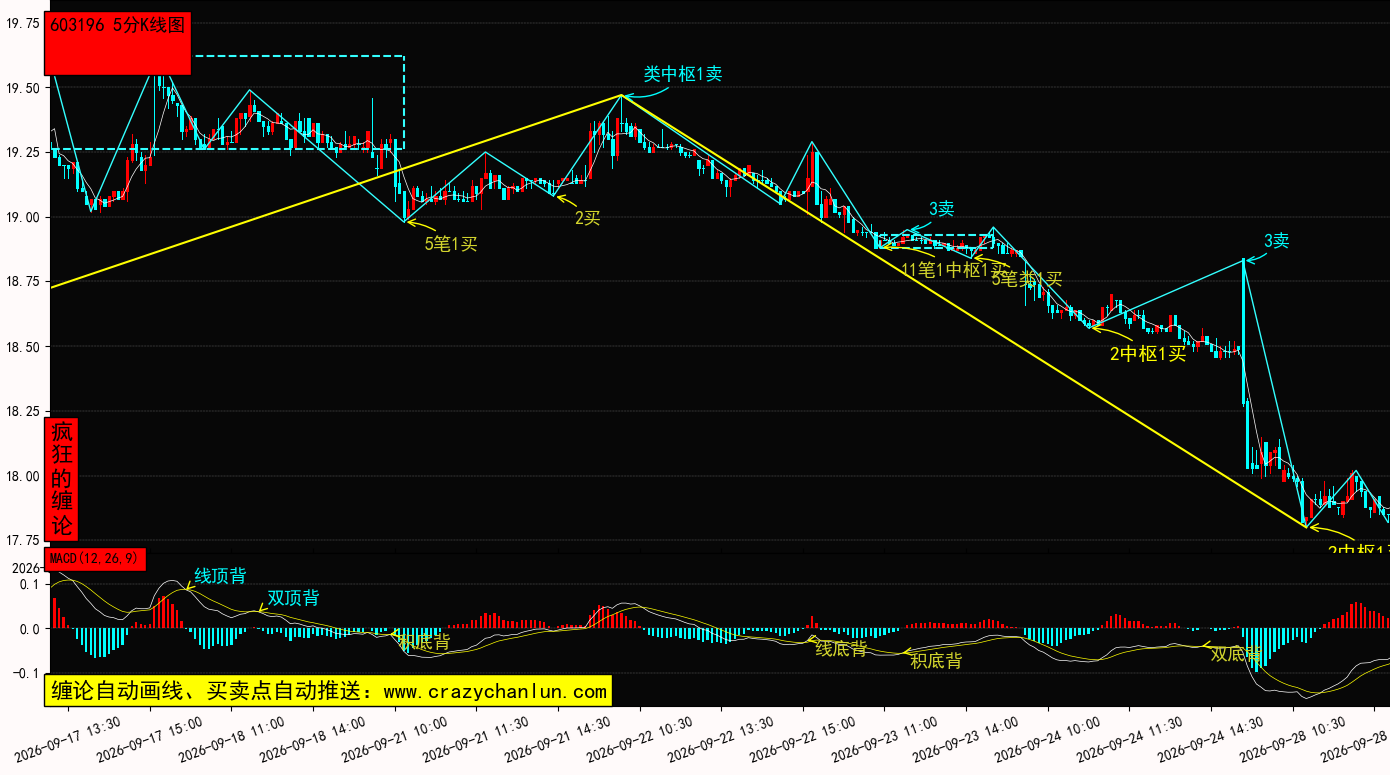1390x775 pixels.
Task: Select the 5笔1买 buy-point label
Action: [x=451, y=243]
